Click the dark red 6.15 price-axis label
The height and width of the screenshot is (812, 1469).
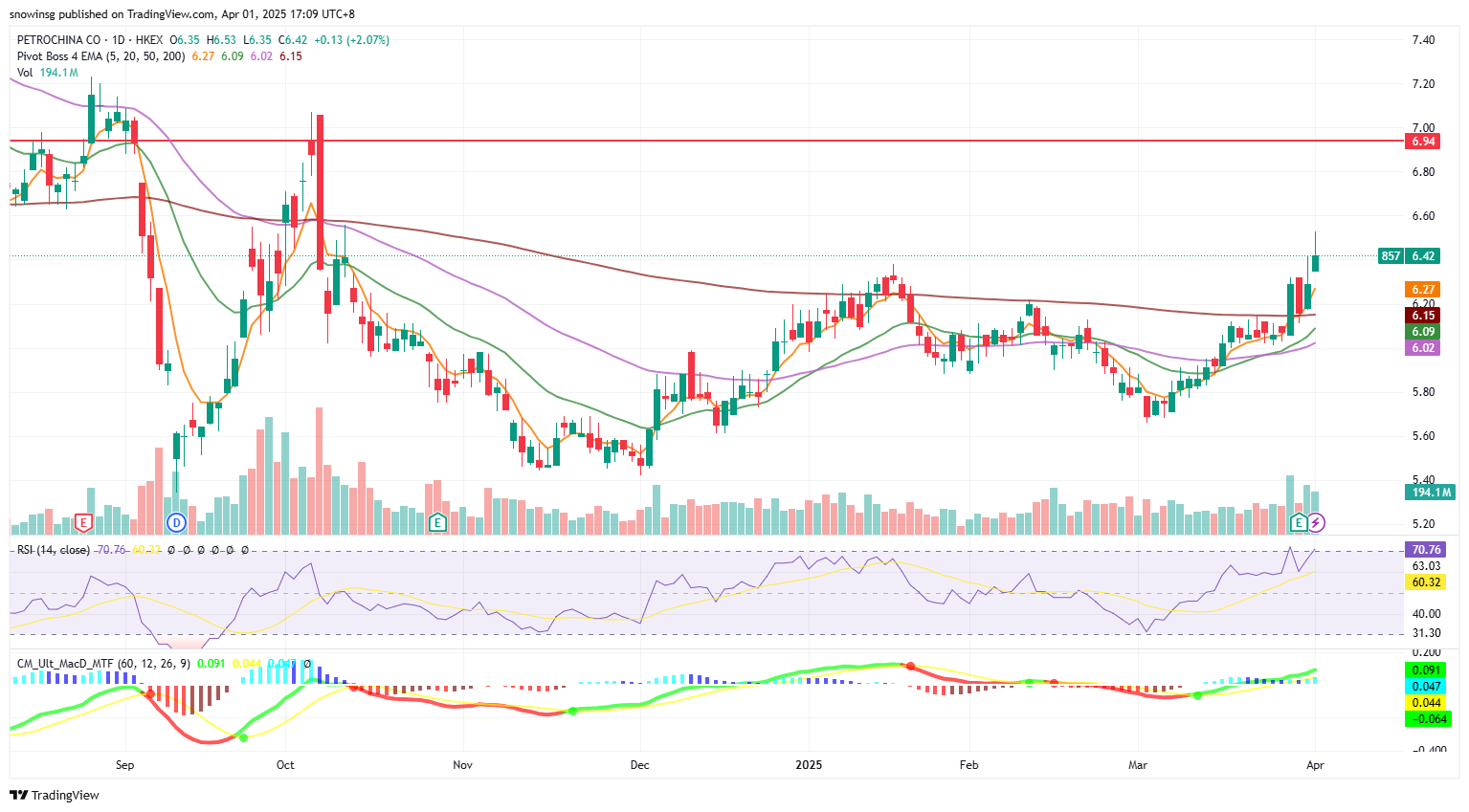tap(1423, 316)
